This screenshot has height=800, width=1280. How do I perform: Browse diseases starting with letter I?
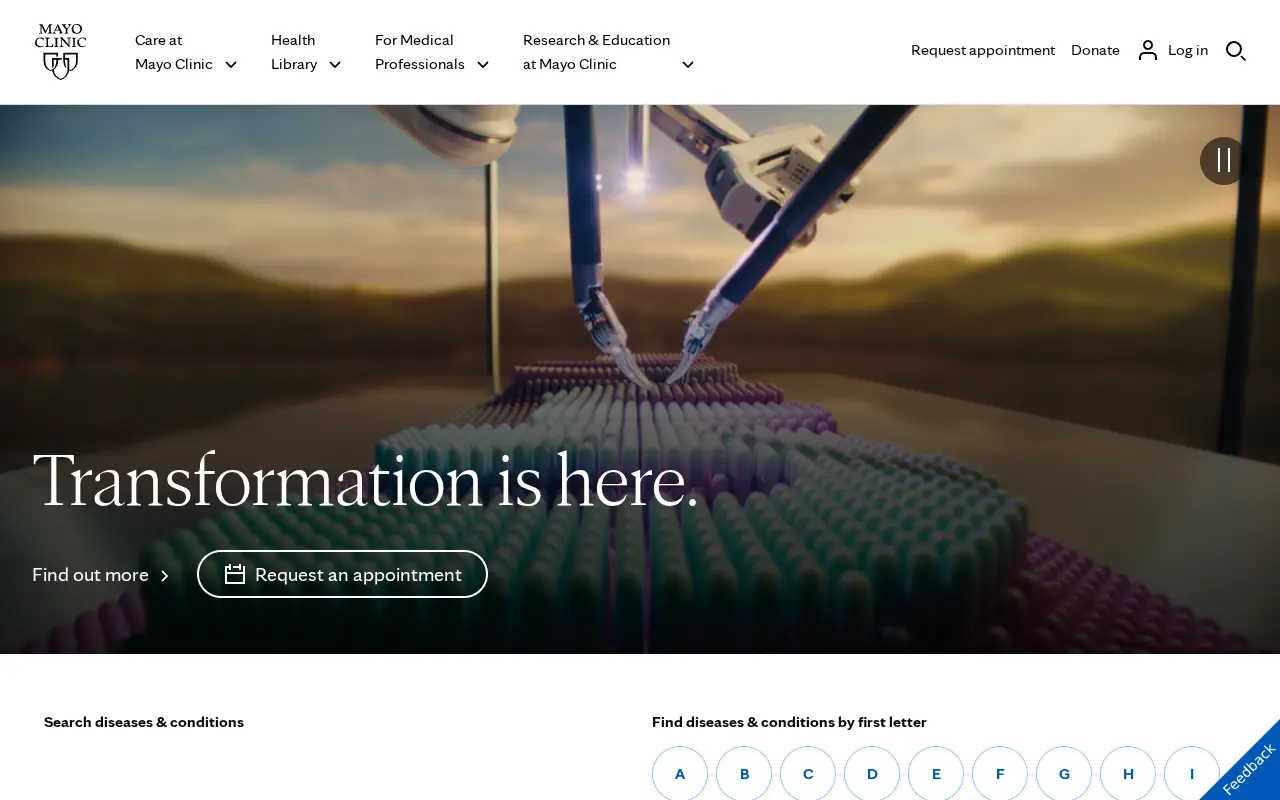(x=1192, y=774)
